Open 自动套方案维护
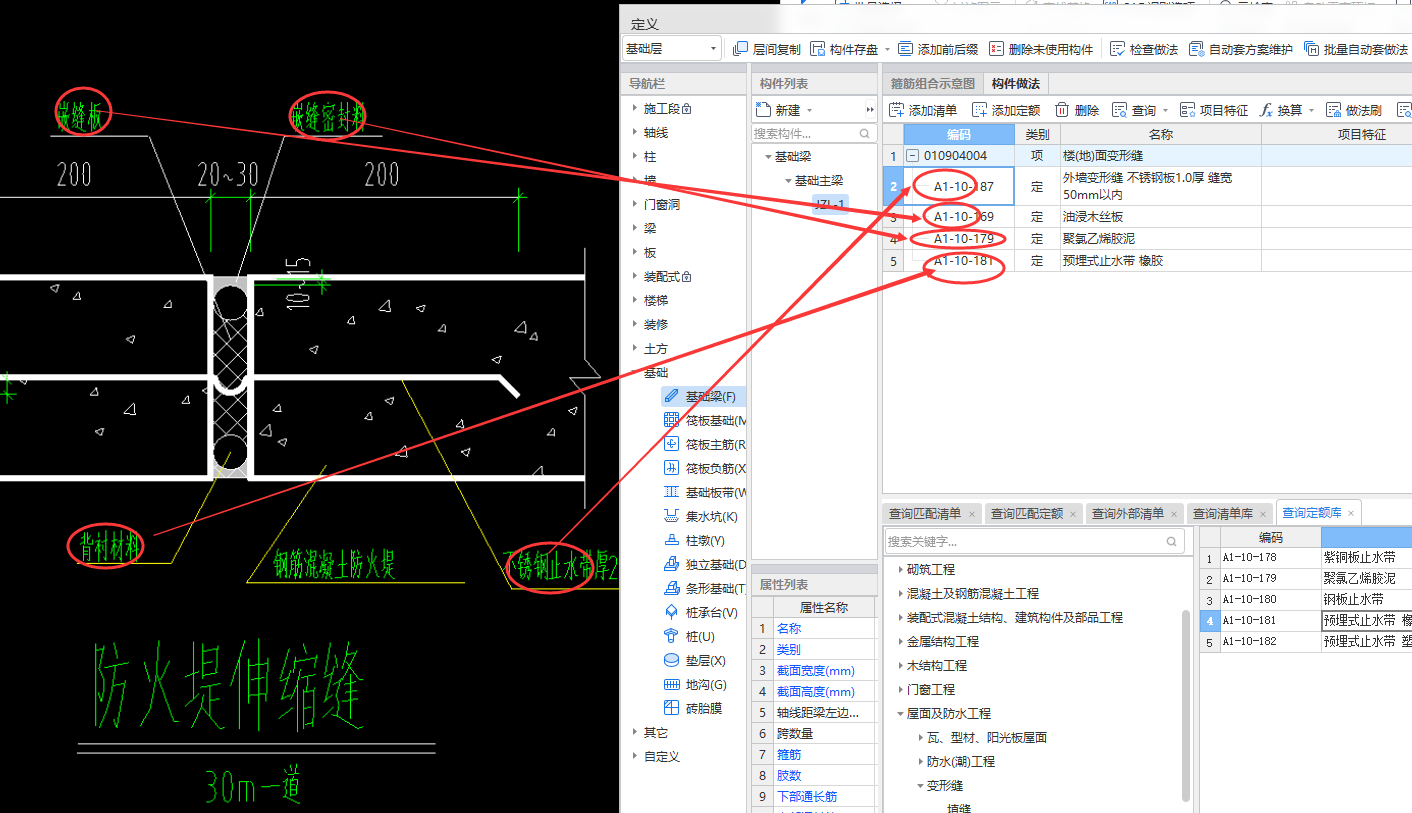 coord(1241,49)
